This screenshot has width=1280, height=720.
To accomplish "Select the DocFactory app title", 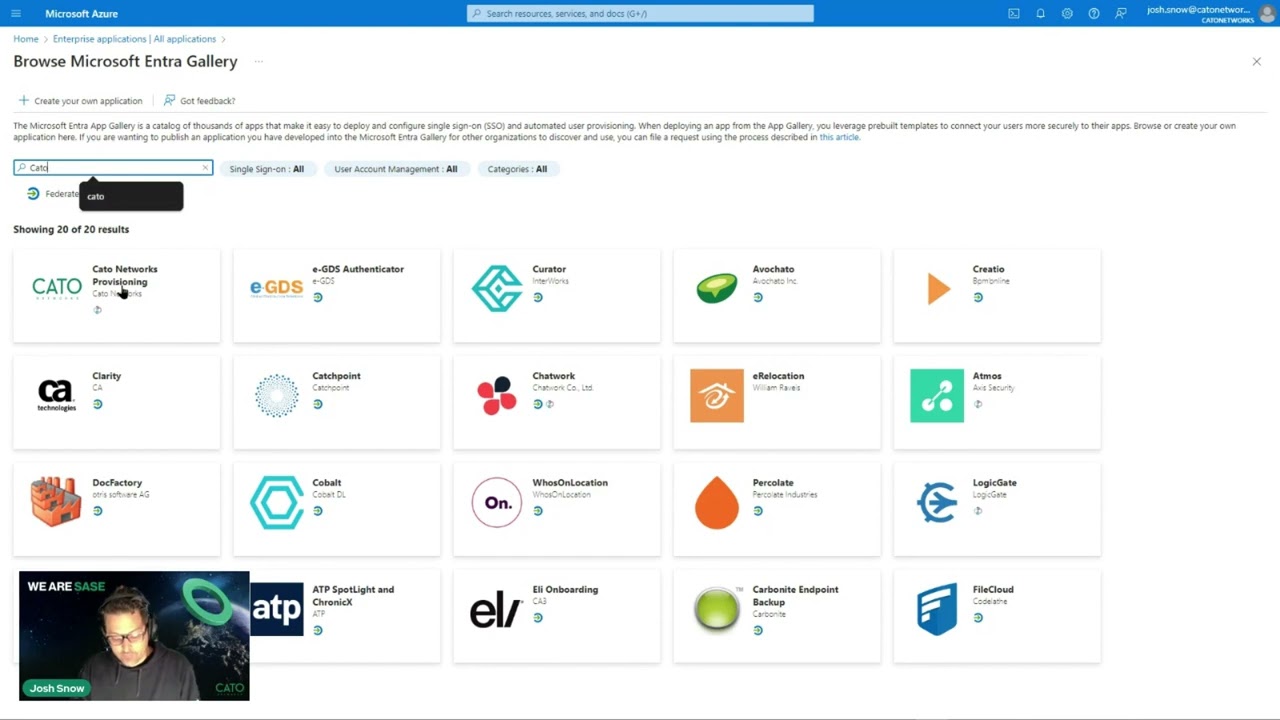I will (x=117, y=483).
